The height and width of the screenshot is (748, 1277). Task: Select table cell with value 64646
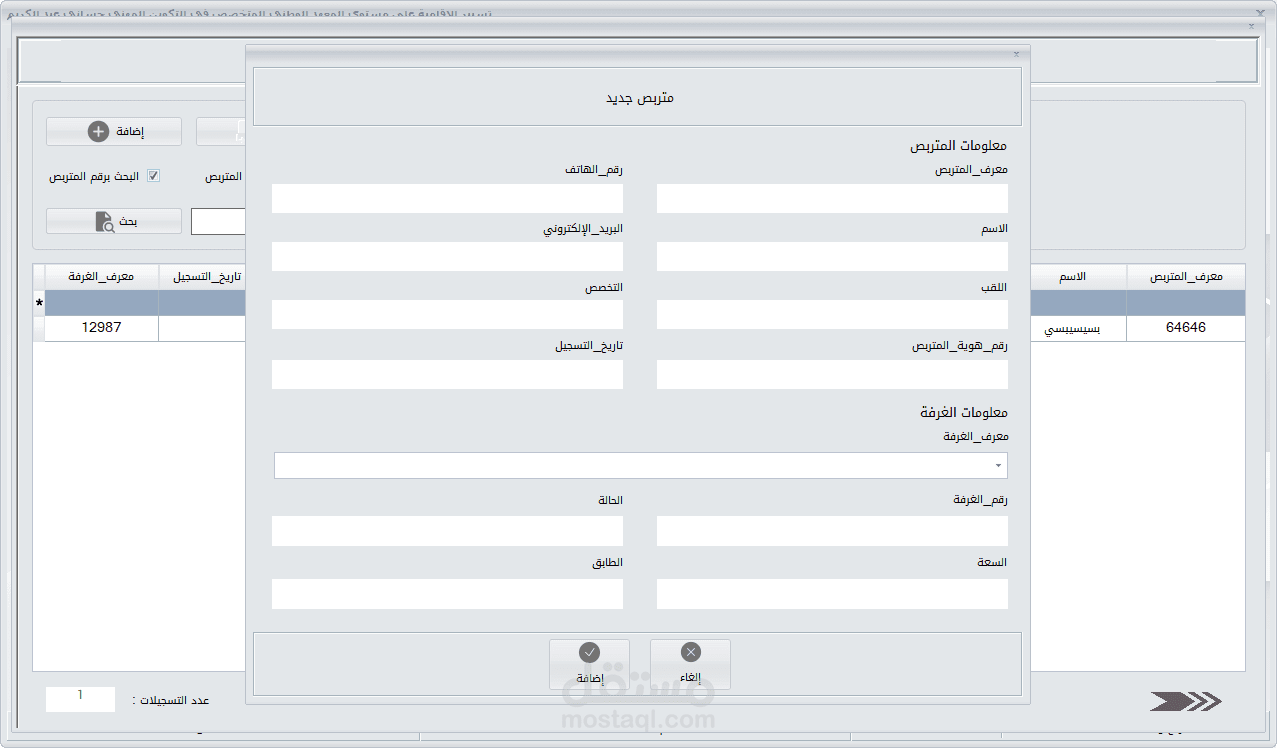[x=1185, y=328]
